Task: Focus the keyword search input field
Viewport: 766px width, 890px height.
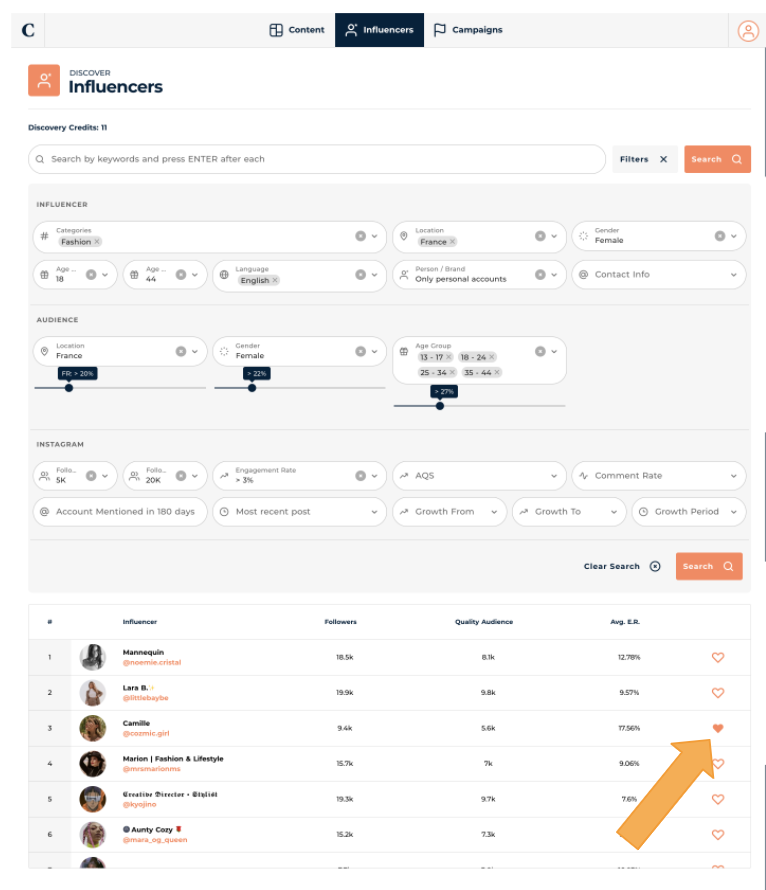Action: tap(320, 159)
